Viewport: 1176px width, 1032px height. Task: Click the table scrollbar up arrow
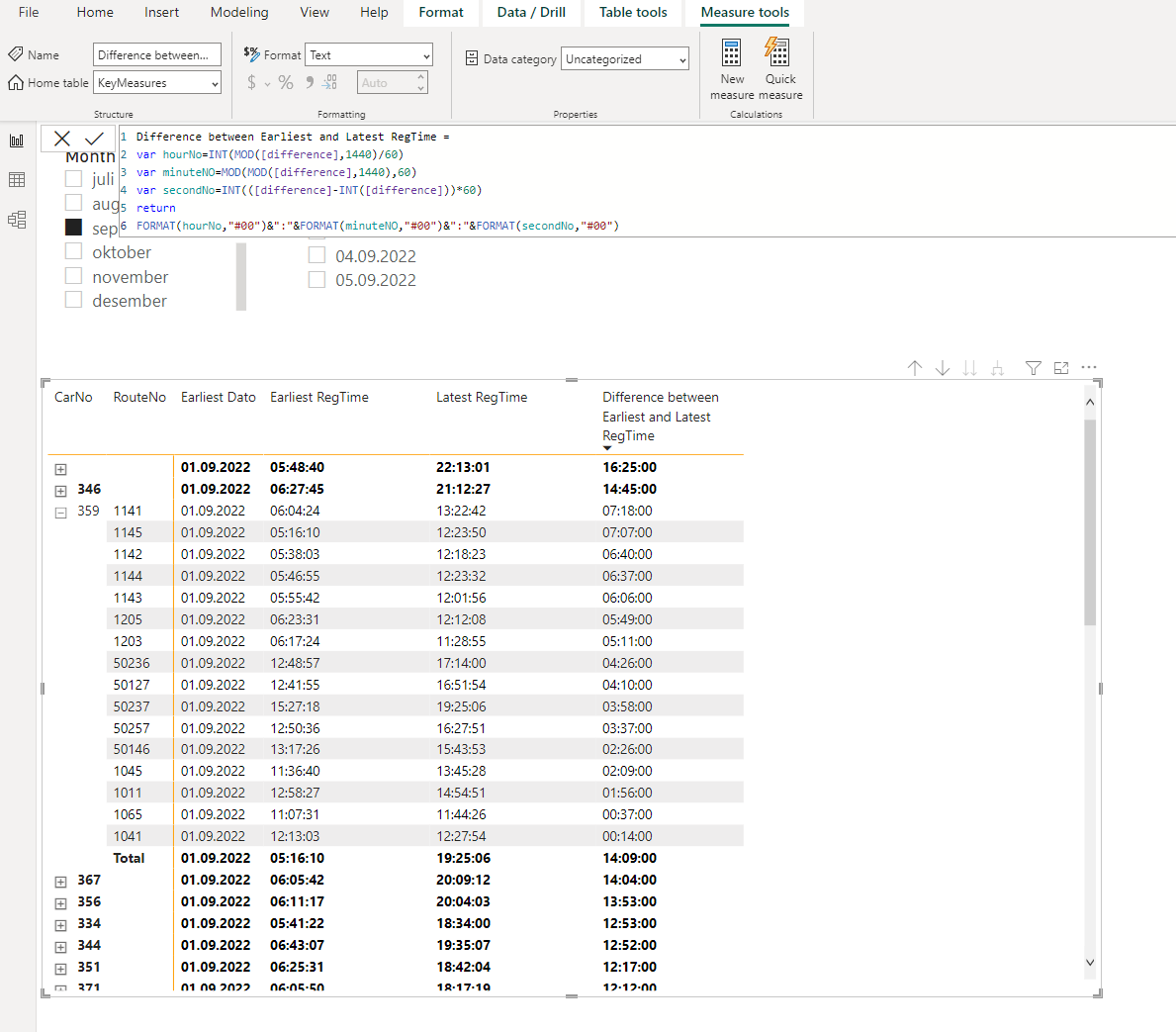1090,403
